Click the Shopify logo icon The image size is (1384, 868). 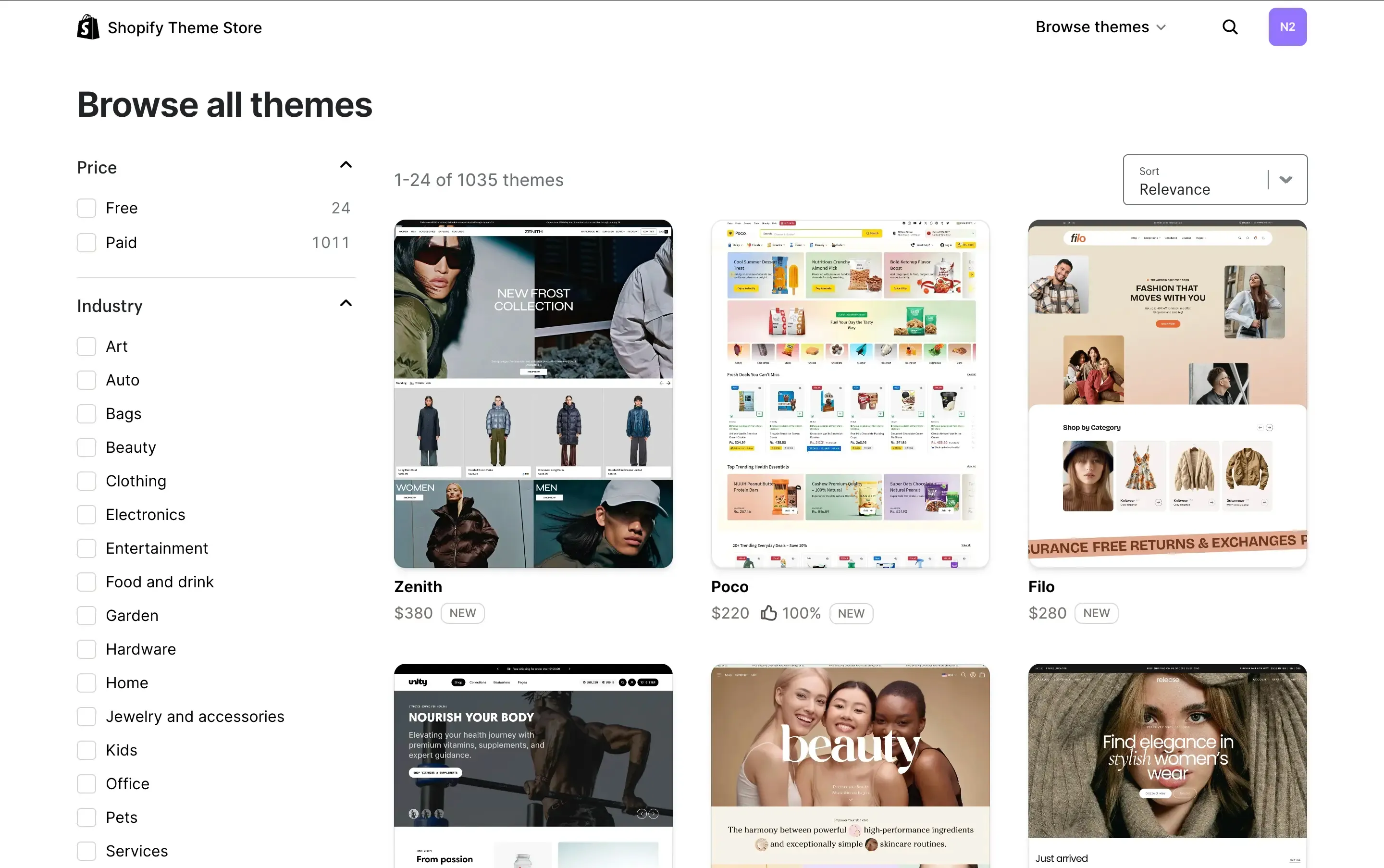[x=88, y=26]
